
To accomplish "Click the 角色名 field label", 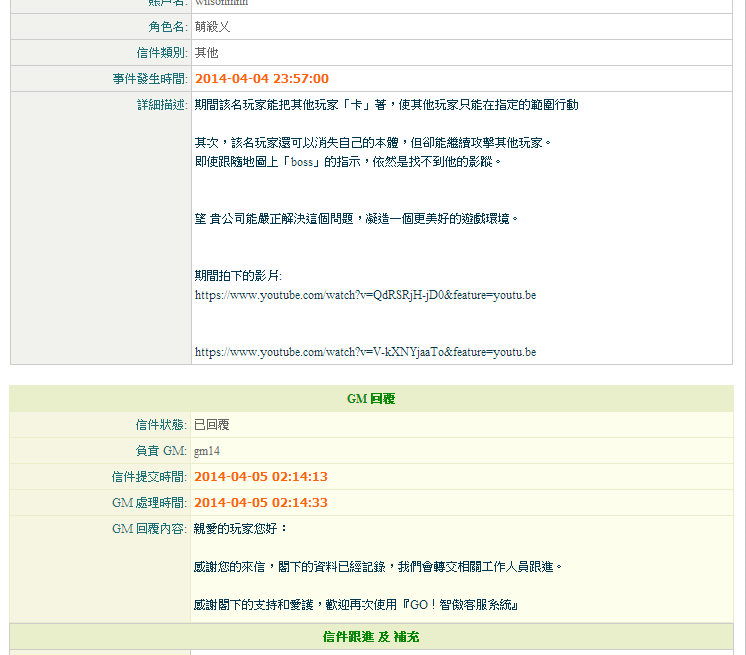I will (x=161, y=27).
